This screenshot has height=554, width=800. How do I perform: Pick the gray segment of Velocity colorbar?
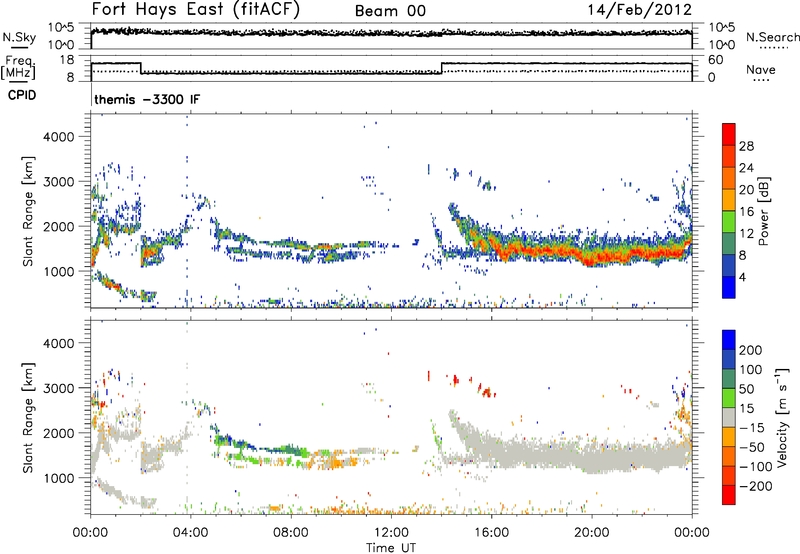729,417
